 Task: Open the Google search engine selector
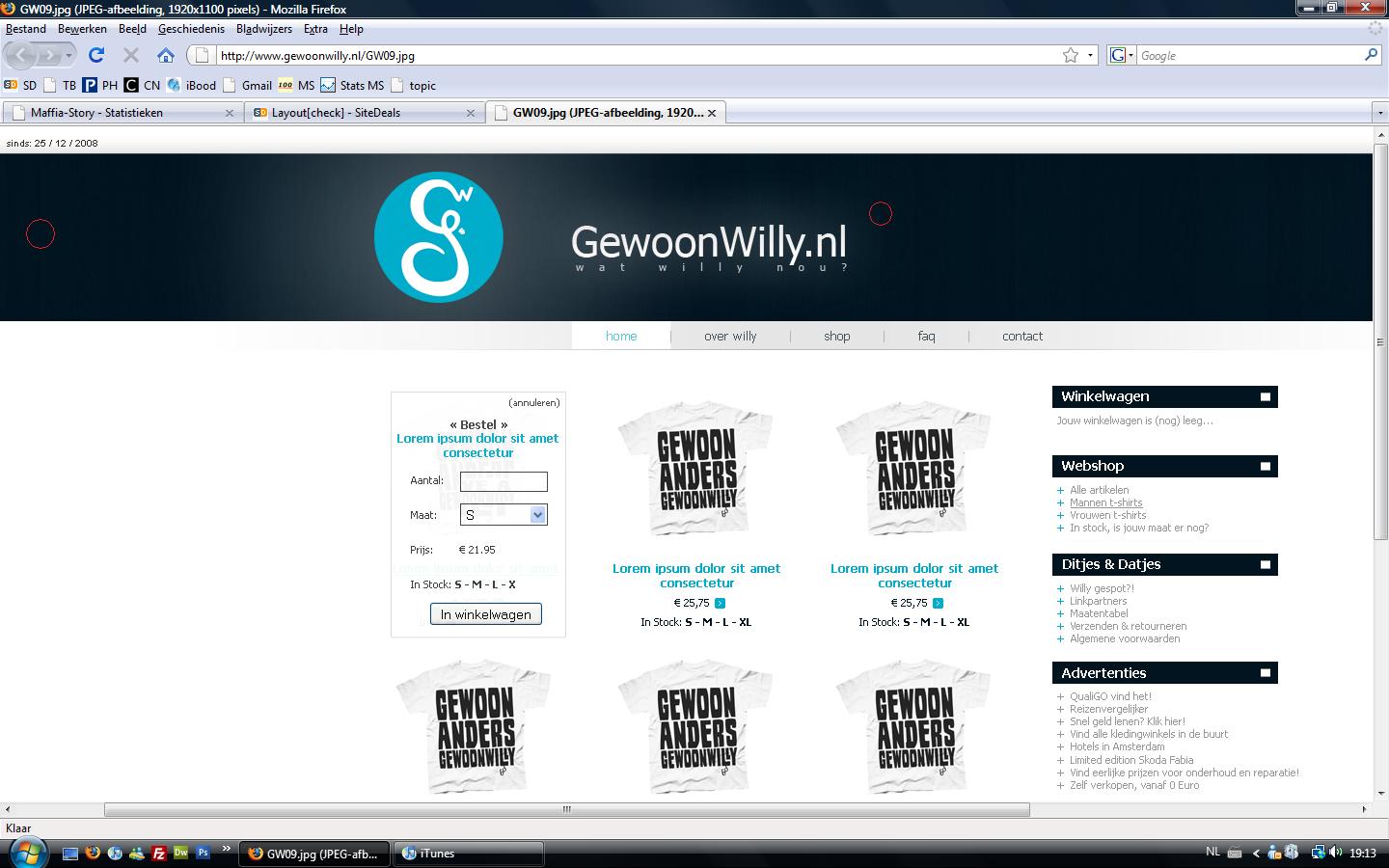pos(1121,55)
